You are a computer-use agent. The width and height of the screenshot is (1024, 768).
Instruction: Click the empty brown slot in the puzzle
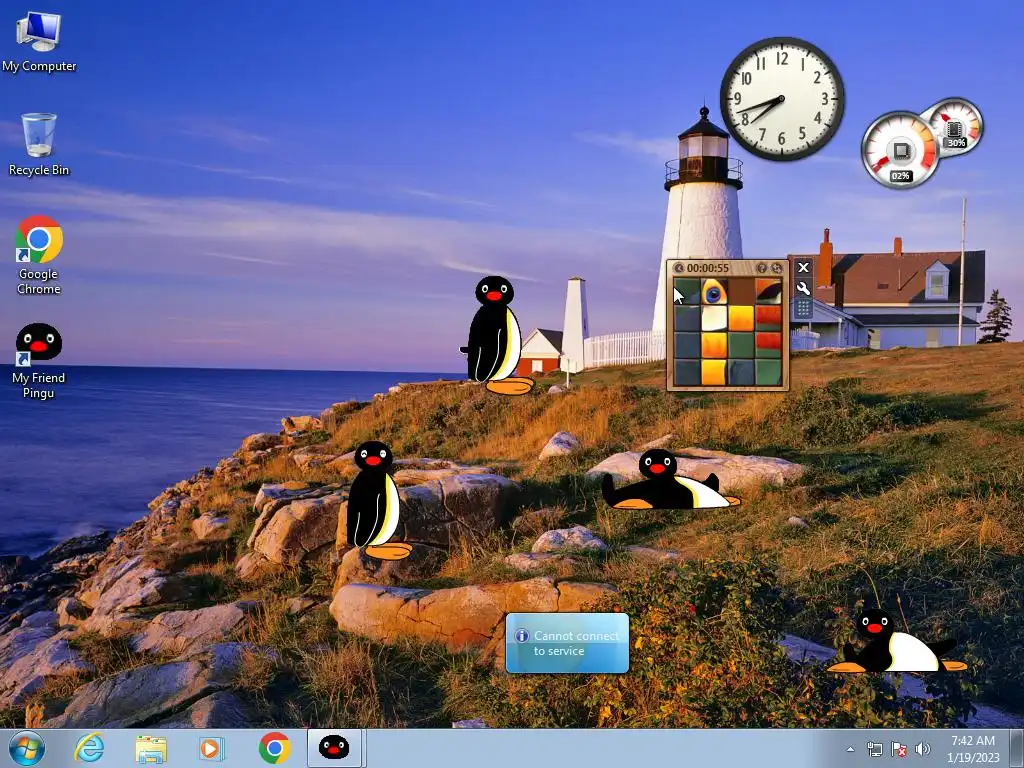741,292
